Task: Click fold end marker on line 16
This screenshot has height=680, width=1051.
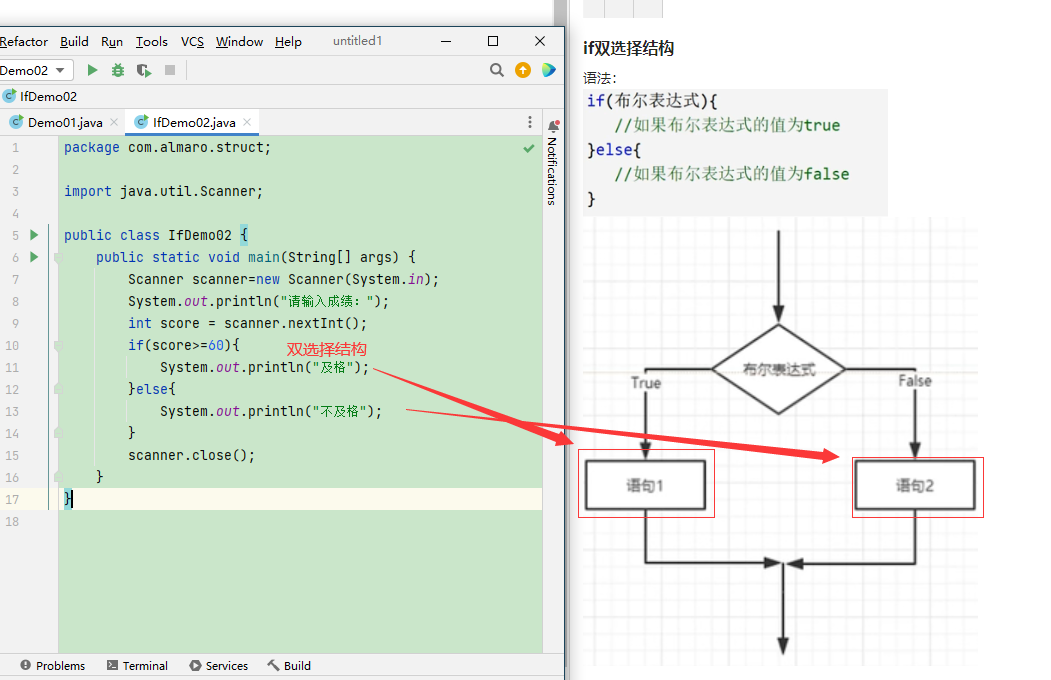Action: 58,477
